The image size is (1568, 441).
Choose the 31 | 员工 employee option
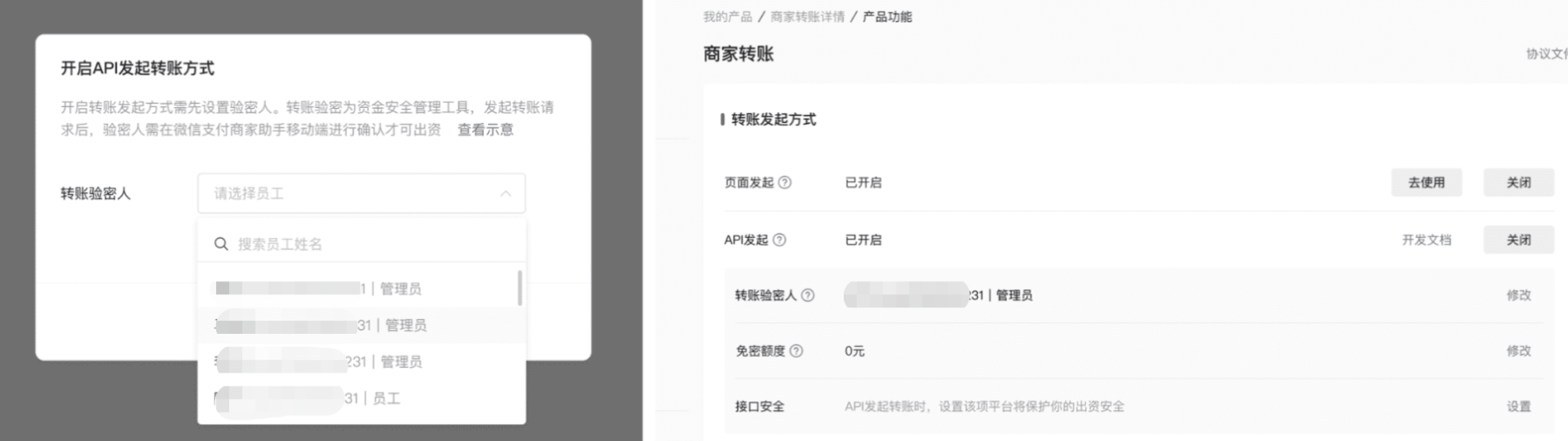[358, 398]
